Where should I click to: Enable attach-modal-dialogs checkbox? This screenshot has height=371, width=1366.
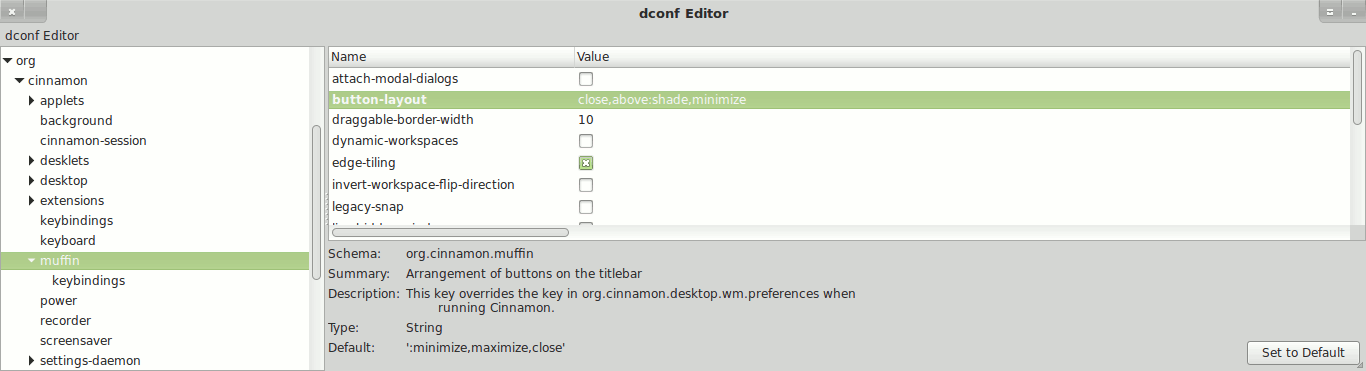[586, 78]
